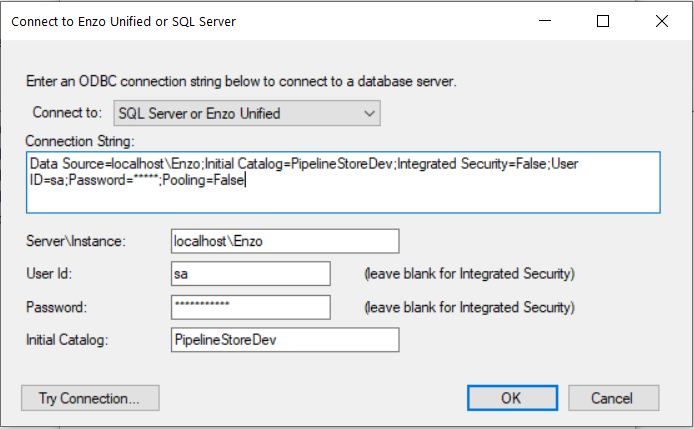Click the Integrated Security hint beside User Id
This screenshot has height=429, width=694.
pyautogui.click(x=469, y=274)
